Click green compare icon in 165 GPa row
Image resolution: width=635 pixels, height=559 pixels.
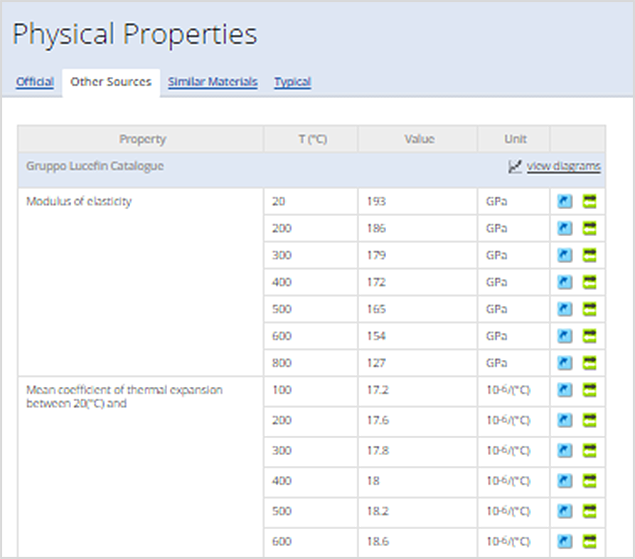(590, 309)
